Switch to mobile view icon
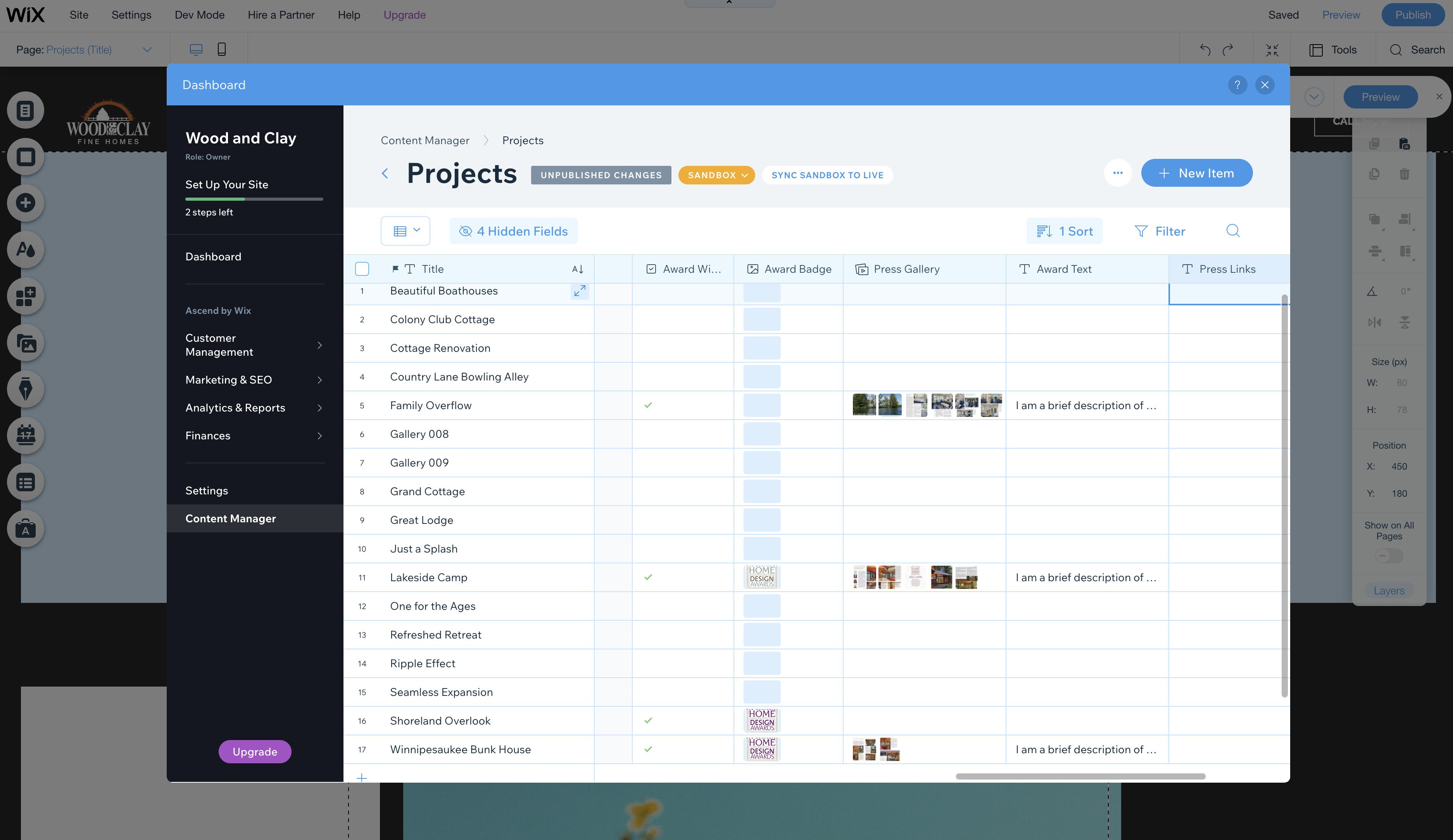 coord(221,50)
